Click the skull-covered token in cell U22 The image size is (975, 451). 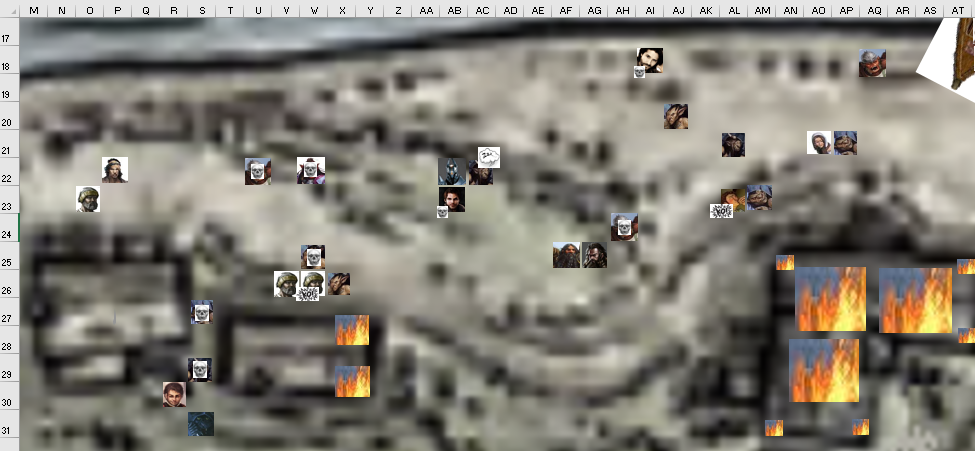257,171
